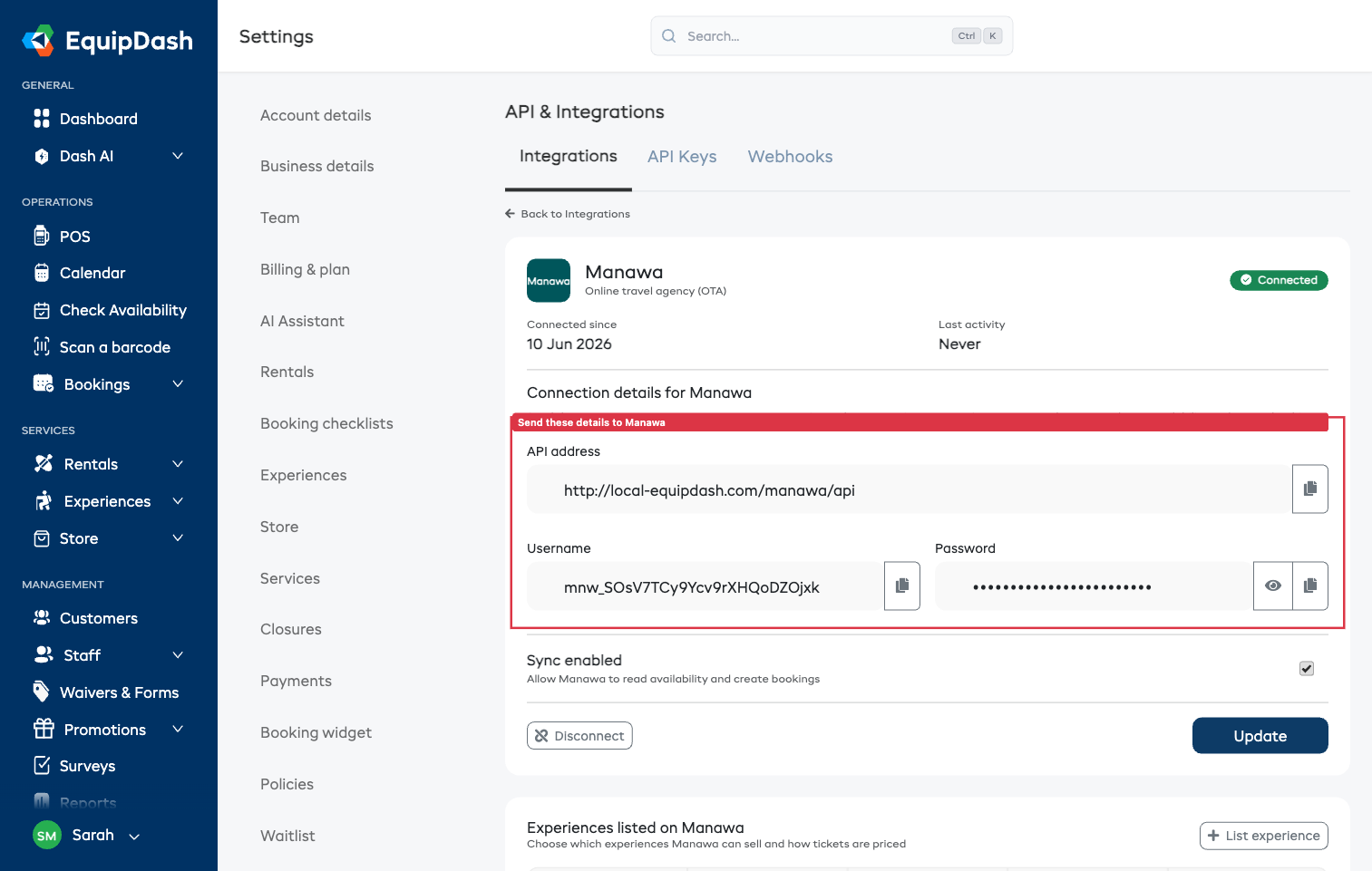Open Business details settings

coord(317,166)
